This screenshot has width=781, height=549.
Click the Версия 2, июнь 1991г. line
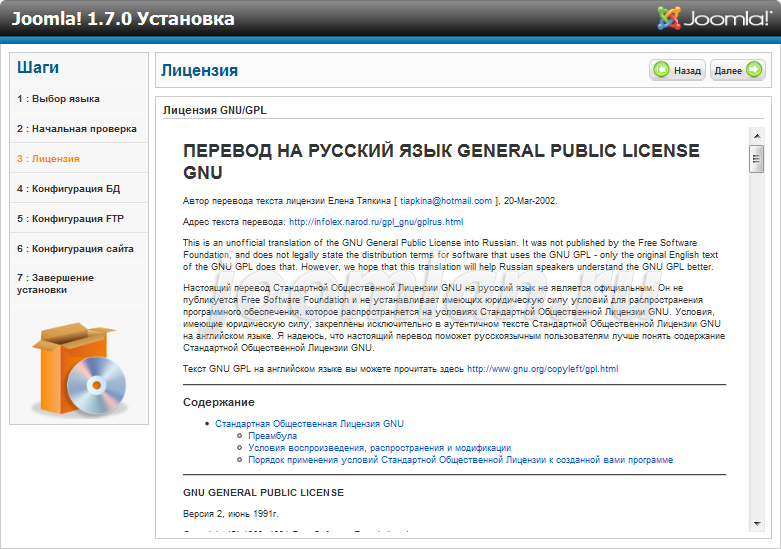pyautogui.click(x=231, y=513)
